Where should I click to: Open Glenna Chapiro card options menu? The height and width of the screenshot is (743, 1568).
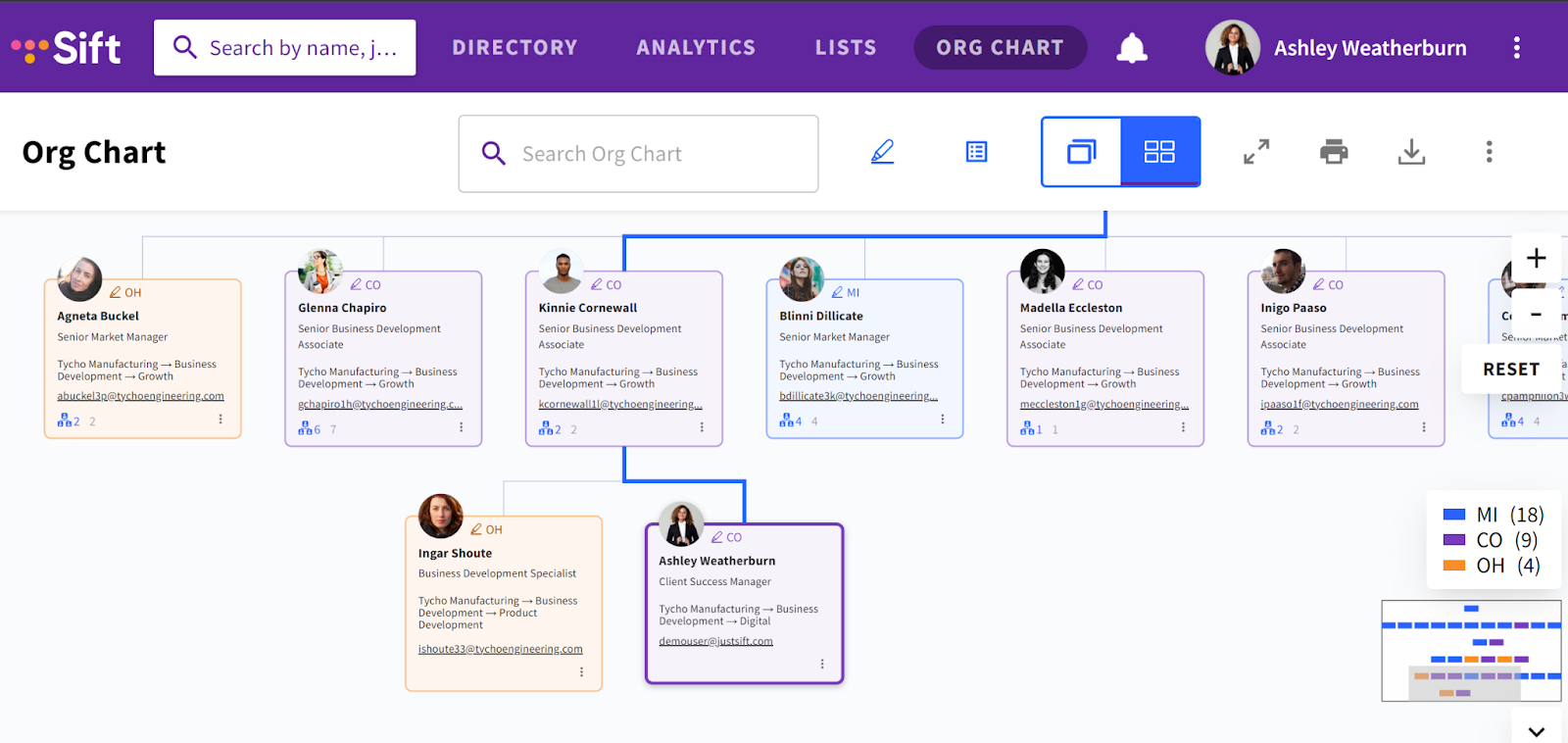tap(462, 427)
